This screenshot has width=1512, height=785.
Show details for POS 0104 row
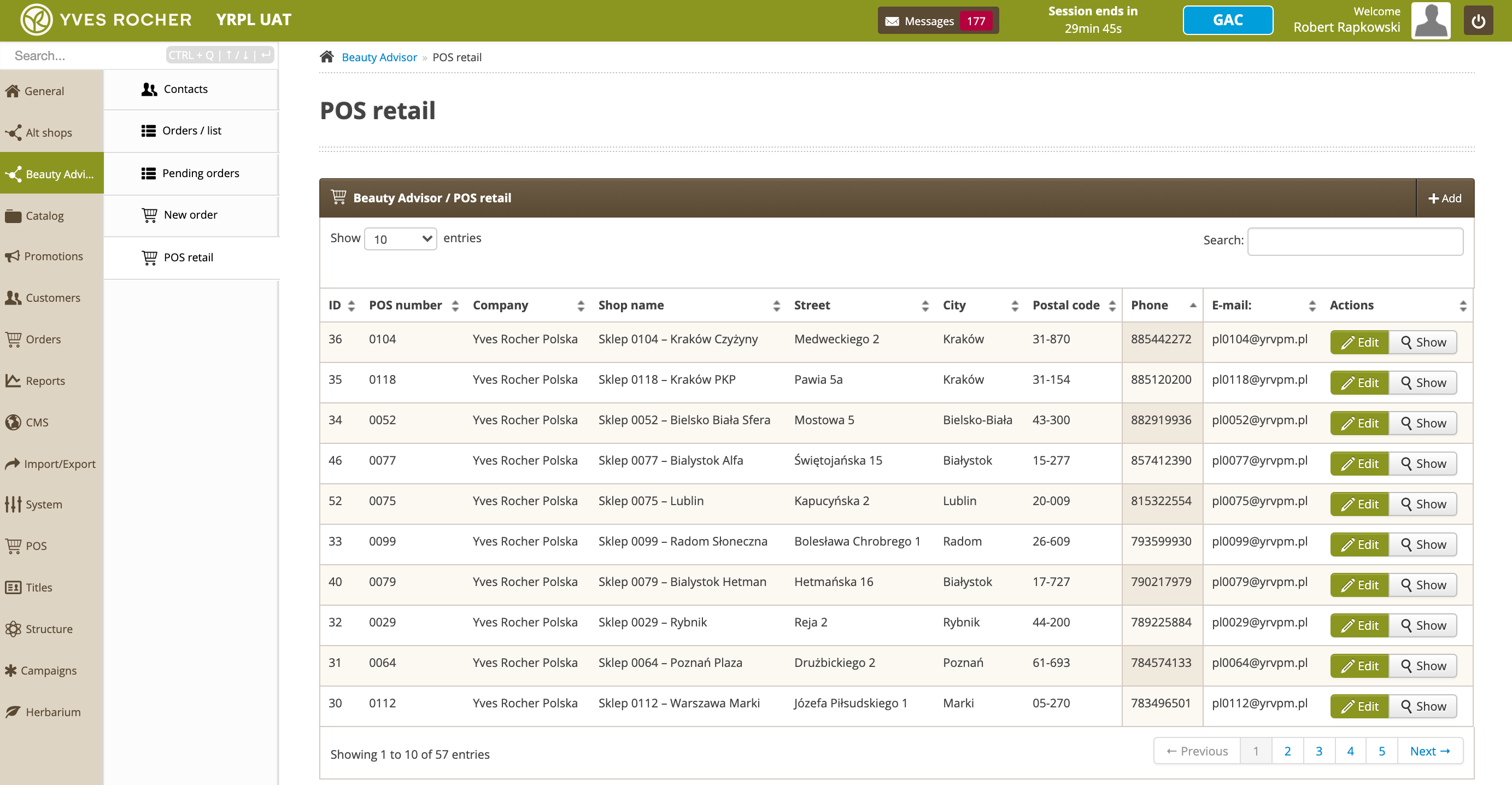pyautogui.click(x=1423, y=342)
